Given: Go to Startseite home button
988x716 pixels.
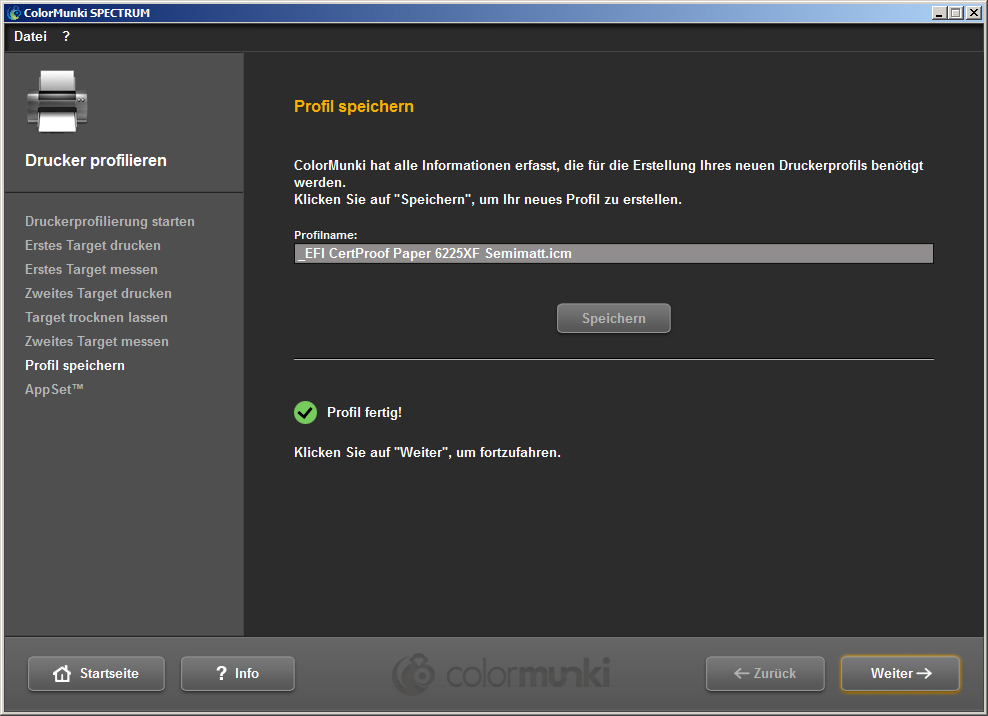Looking at the screenshot, I should (x=96, y=673).
